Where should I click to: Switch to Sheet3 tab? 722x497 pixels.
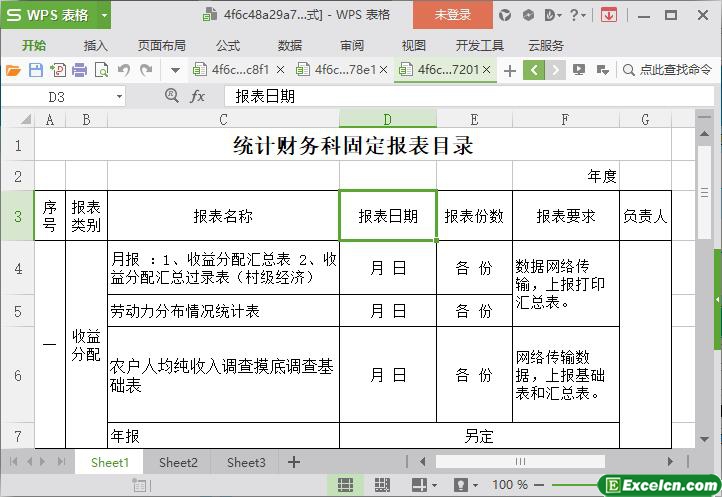click(x=246, y=462)
